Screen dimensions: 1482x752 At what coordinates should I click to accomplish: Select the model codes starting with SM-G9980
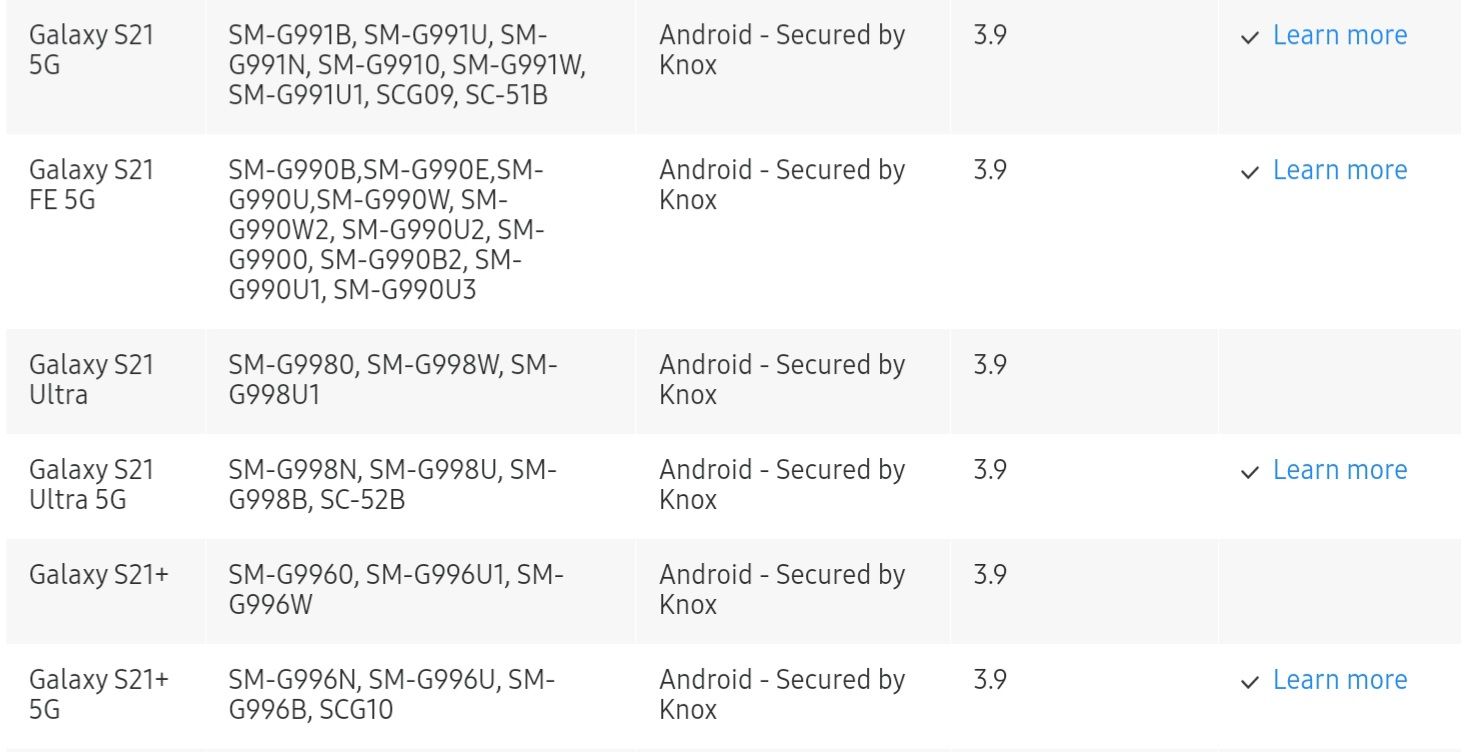pos(392,380)
